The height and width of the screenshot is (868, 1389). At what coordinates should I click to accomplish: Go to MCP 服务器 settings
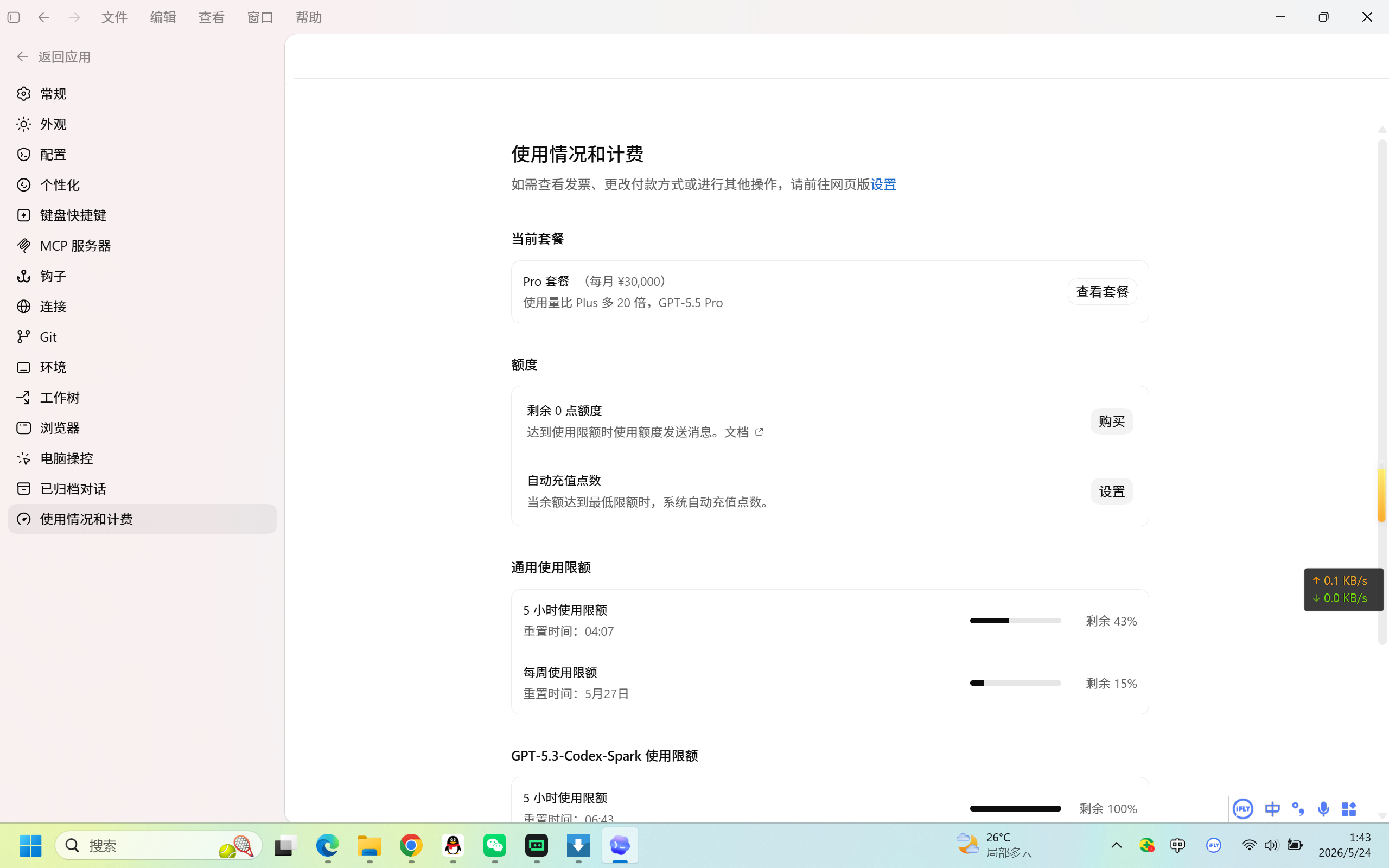[x=142, y=246]
